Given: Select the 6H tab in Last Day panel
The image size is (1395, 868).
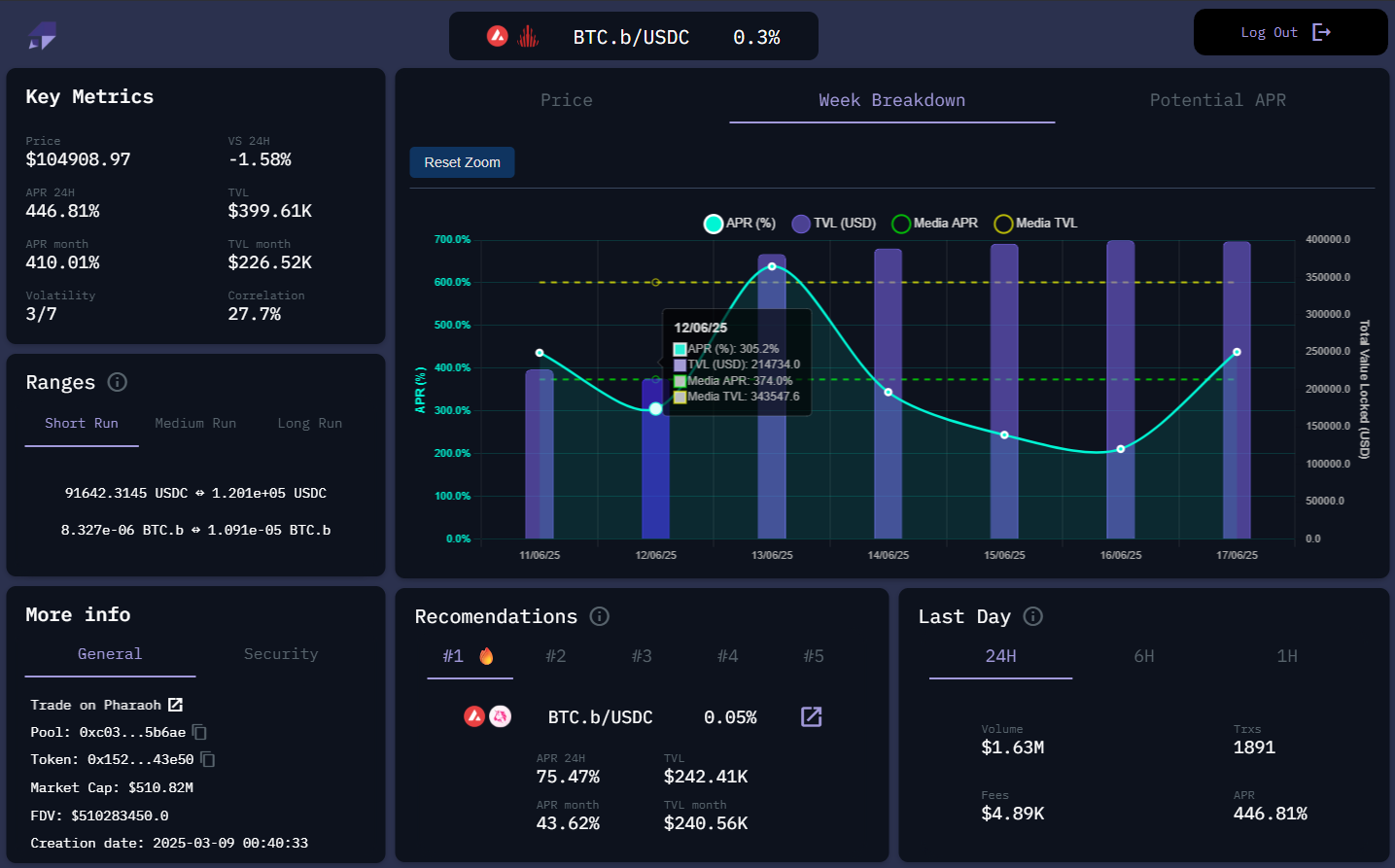Looking at the screenshot, I should [x=1143, y=656].
